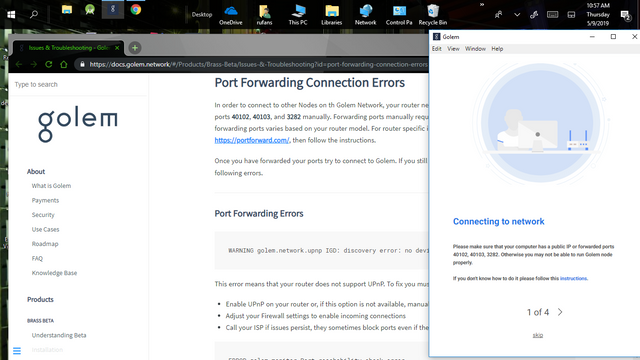
Task: Open taskbar search magnifier
Action: pyautogui.click(x=34, y=14)
